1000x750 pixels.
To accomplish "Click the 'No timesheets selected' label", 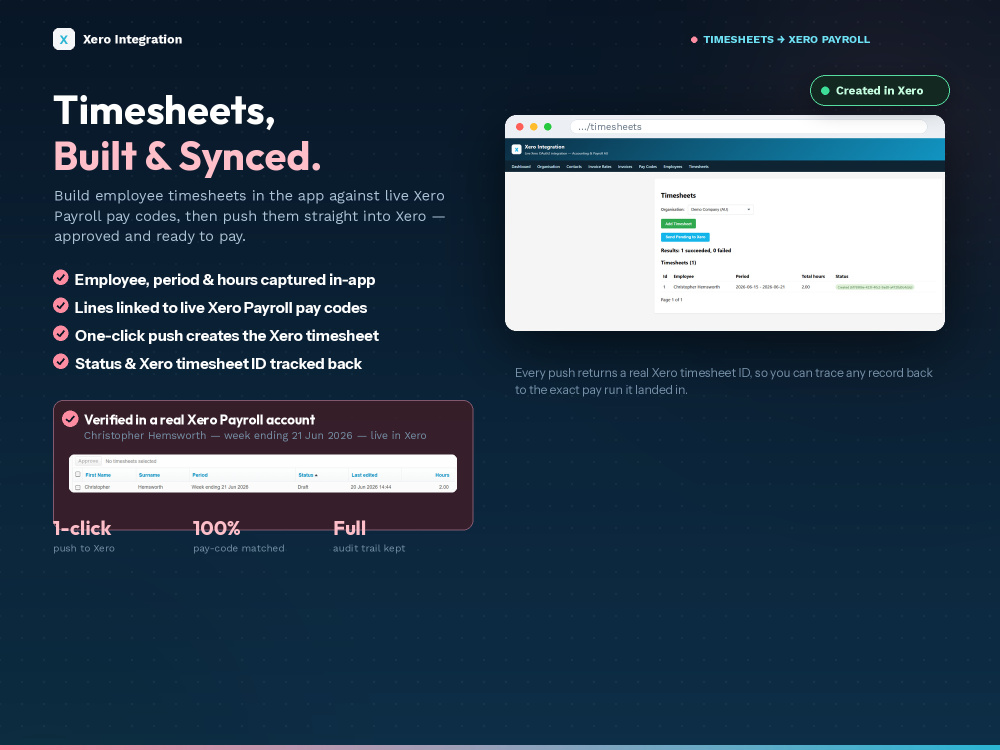I will pos(131,461).
